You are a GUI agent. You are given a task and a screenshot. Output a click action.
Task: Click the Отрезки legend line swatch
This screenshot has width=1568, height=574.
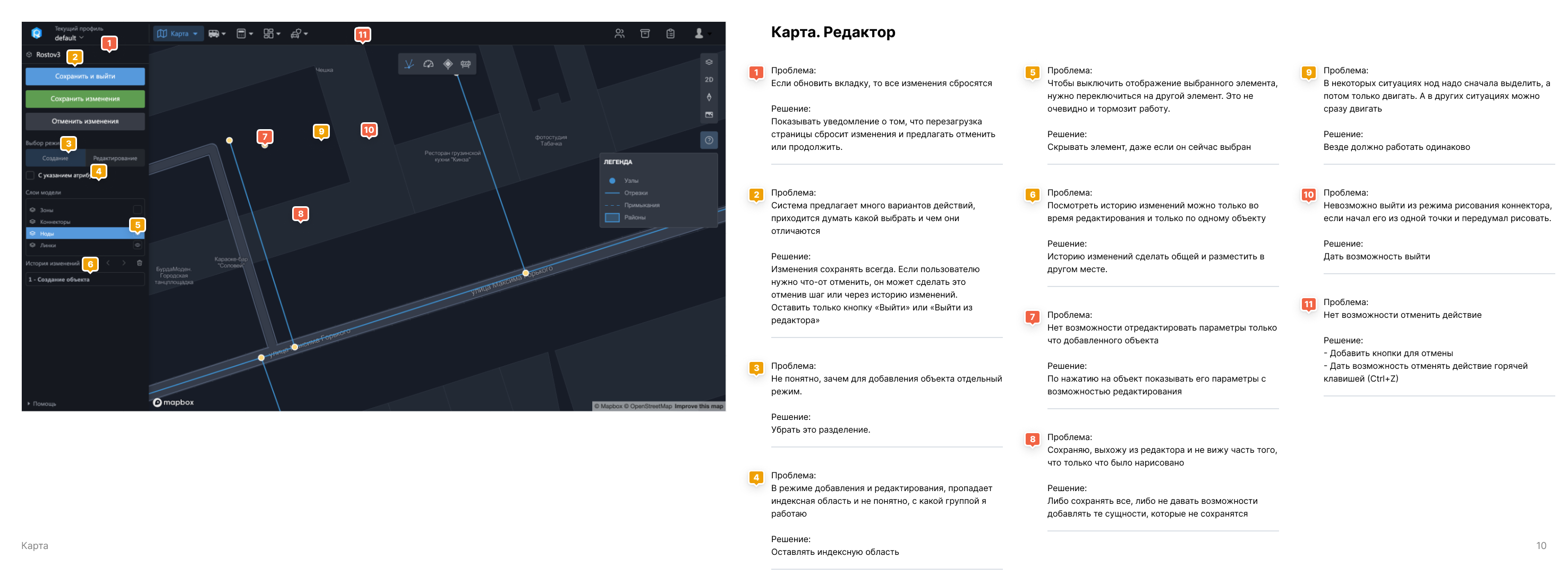pyautogui.click(x=612, y=193)
